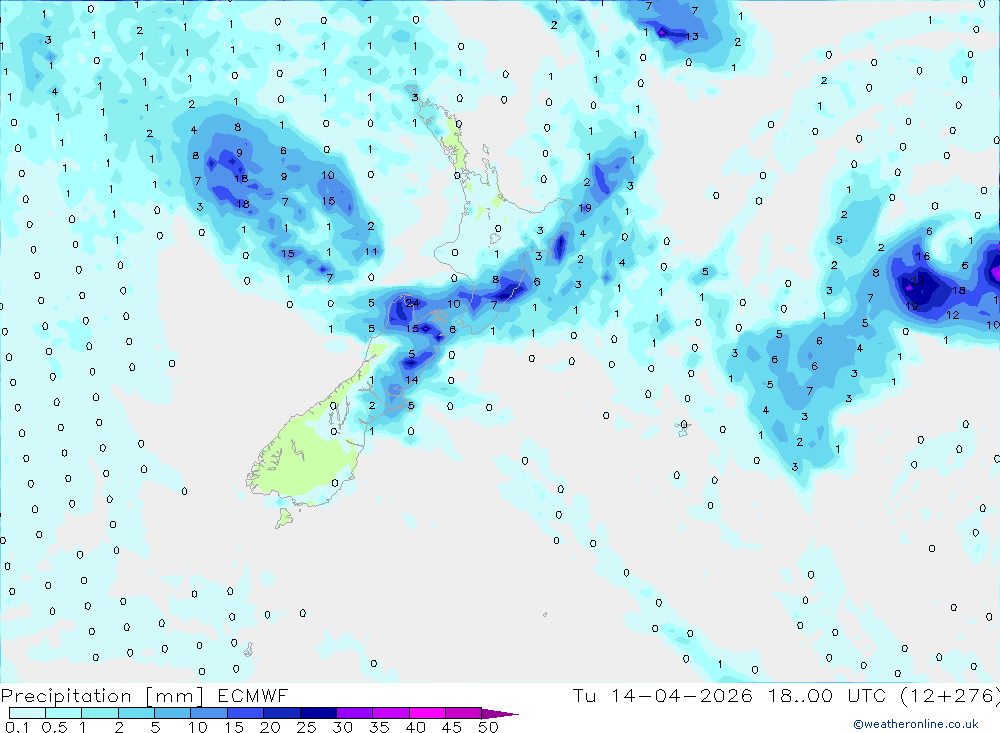The width and height of the screenshot is (1000, 733).
Task: Choose the 40–45 mm legend swatch
Action: coord(427,713)
